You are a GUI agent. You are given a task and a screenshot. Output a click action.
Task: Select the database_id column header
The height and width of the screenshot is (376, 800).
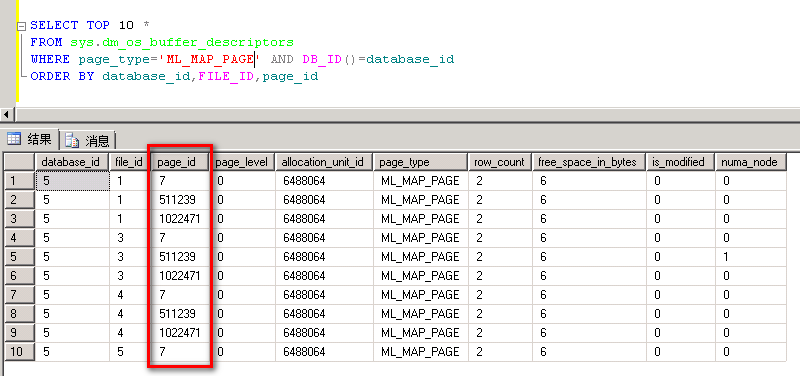[71, 162]
